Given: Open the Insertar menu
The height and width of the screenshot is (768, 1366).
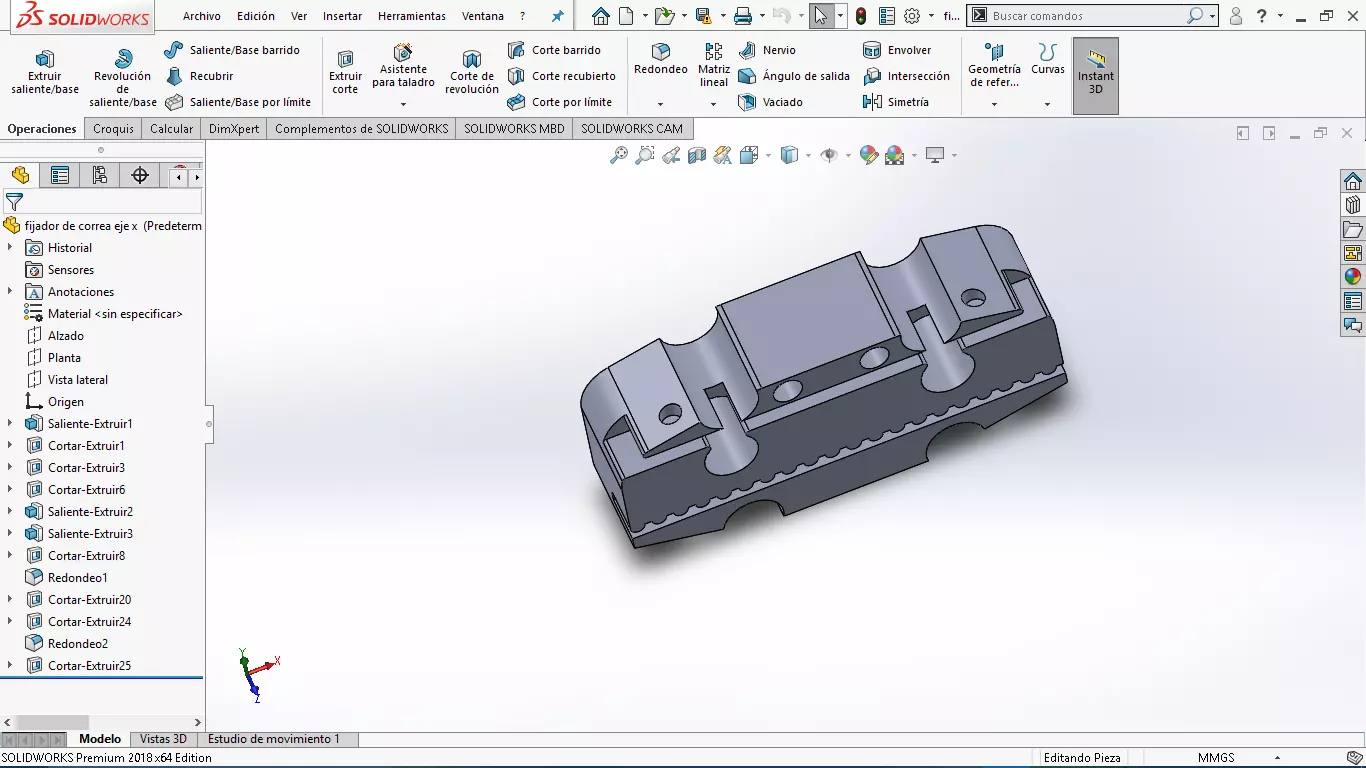Looking at the screenshot, I should pyautogui.click(x=343, y=16).
